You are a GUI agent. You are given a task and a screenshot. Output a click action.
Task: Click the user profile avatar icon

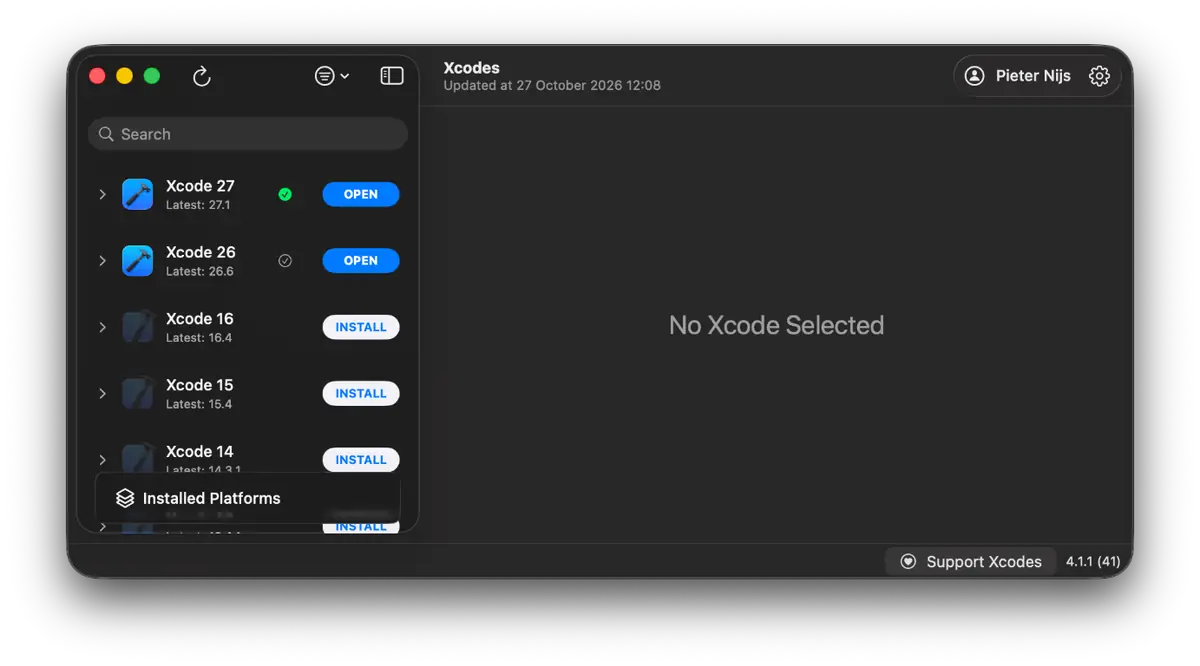(x=975, y=76)
